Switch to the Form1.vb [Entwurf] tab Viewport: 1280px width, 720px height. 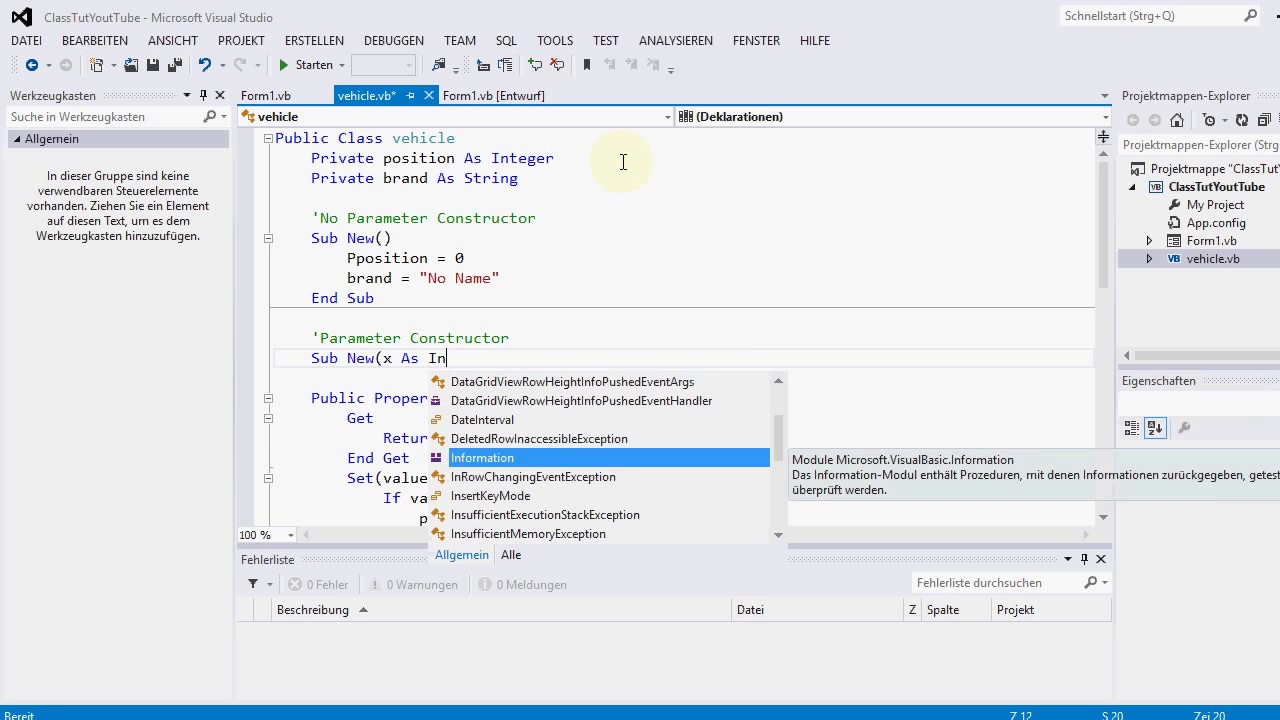(x=493, y=96)
